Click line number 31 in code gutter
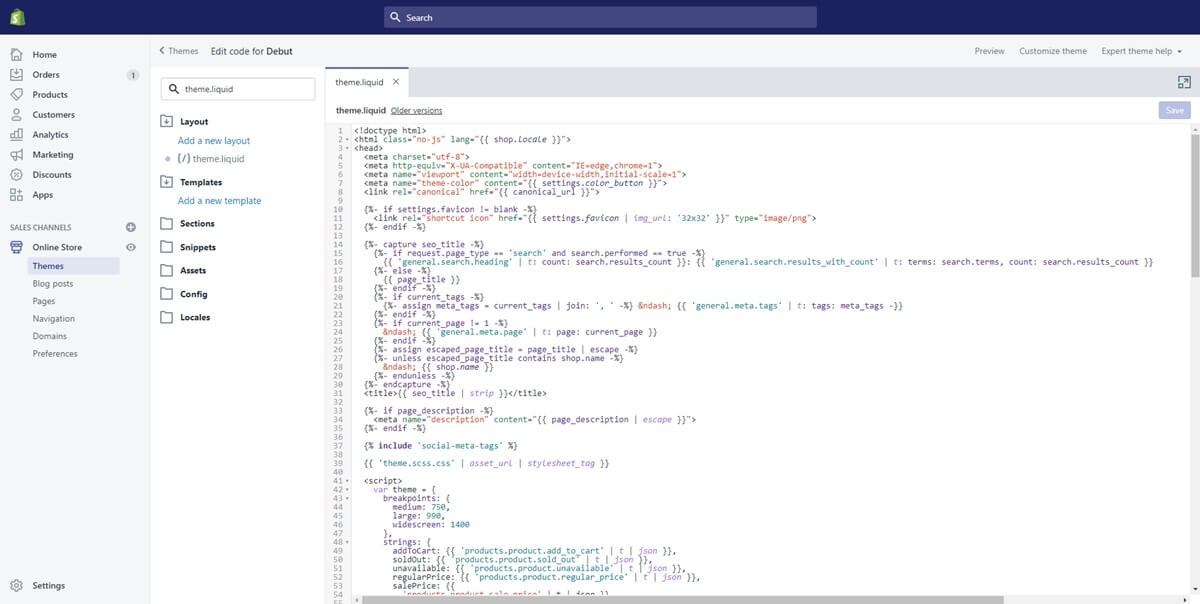Screen dimensions: 1200x604 [340, 393]
